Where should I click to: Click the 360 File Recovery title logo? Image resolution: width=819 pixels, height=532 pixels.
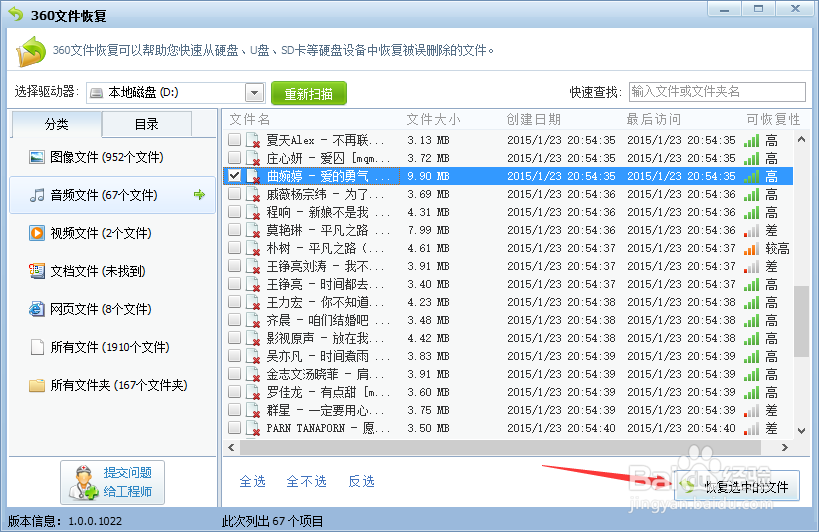pos(16,14)
